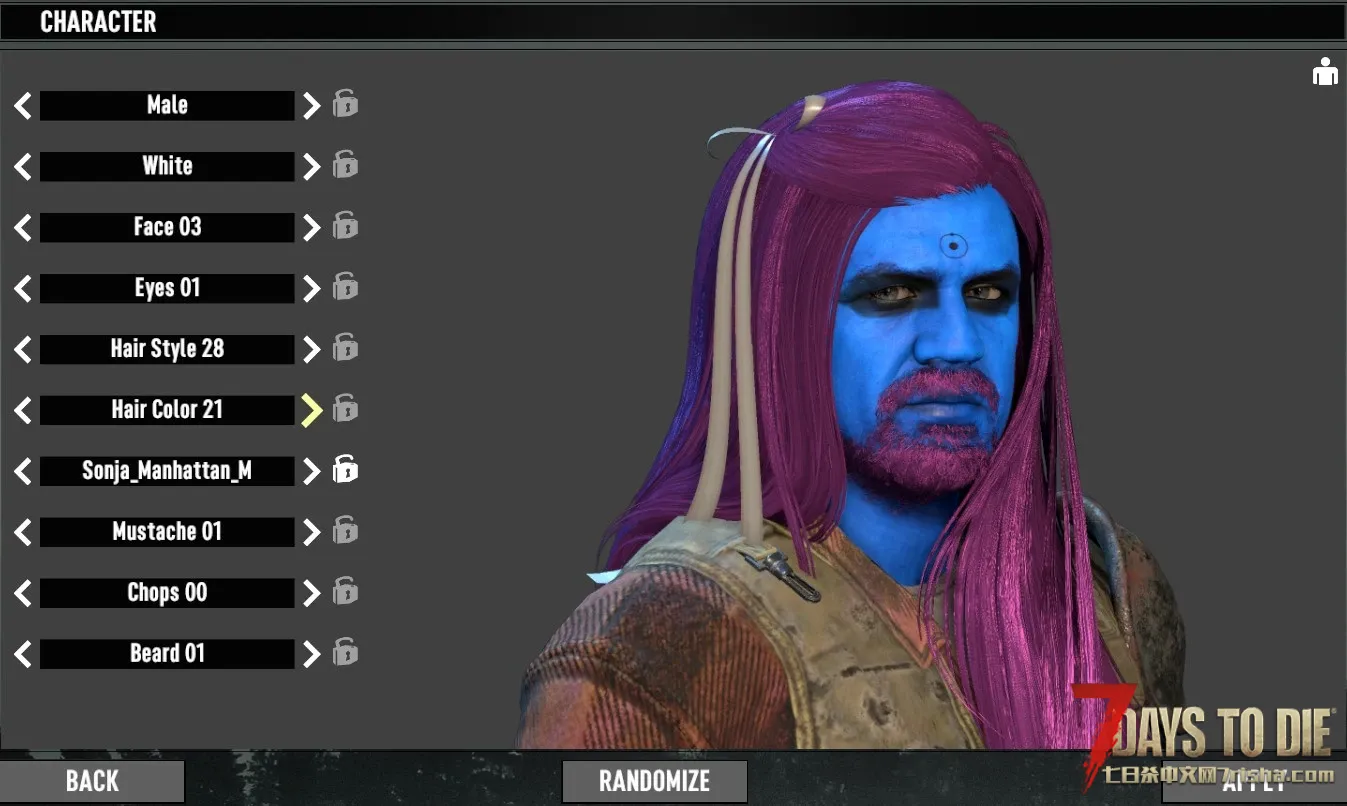Viewport: 1347px width, 806px height.
Task: Toggle lock next to Male gender option
Action: (x=345, y=104)
